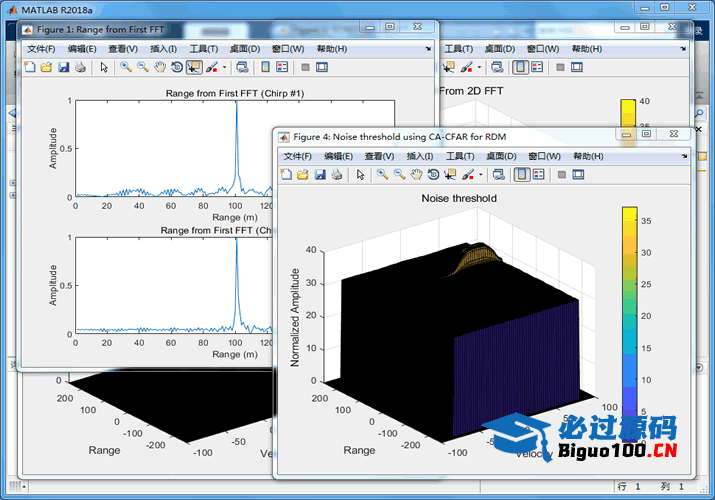Screen dimensions: 715x500
Task: Select the Pan hand tool in Figure 1
Action: 160,67
